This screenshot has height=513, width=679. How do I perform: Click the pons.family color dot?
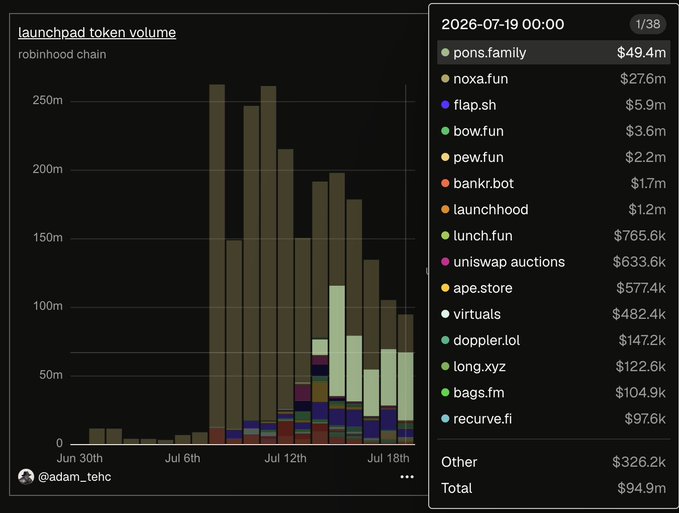tap(445, 52)
